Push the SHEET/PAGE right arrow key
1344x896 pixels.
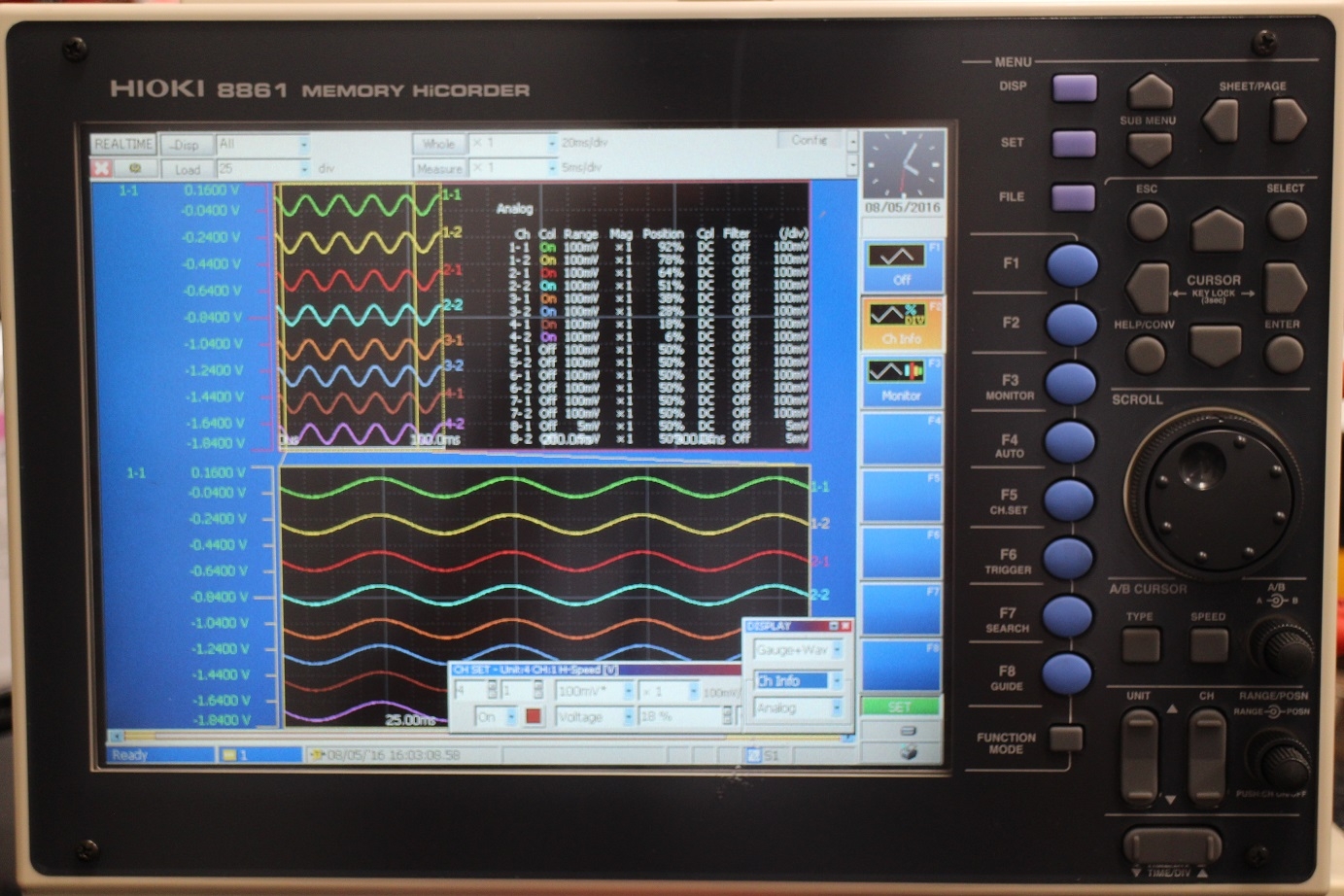coord(1288,121)
